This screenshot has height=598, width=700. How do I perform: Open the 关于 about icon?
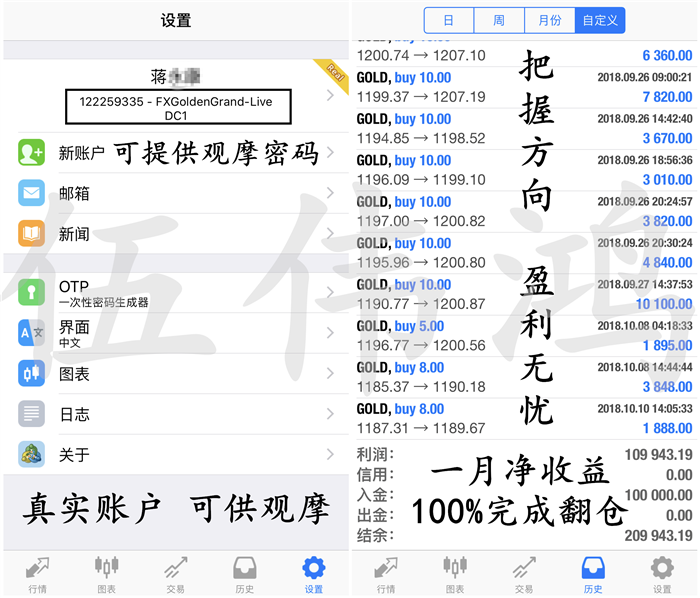[x=31, y=454]
